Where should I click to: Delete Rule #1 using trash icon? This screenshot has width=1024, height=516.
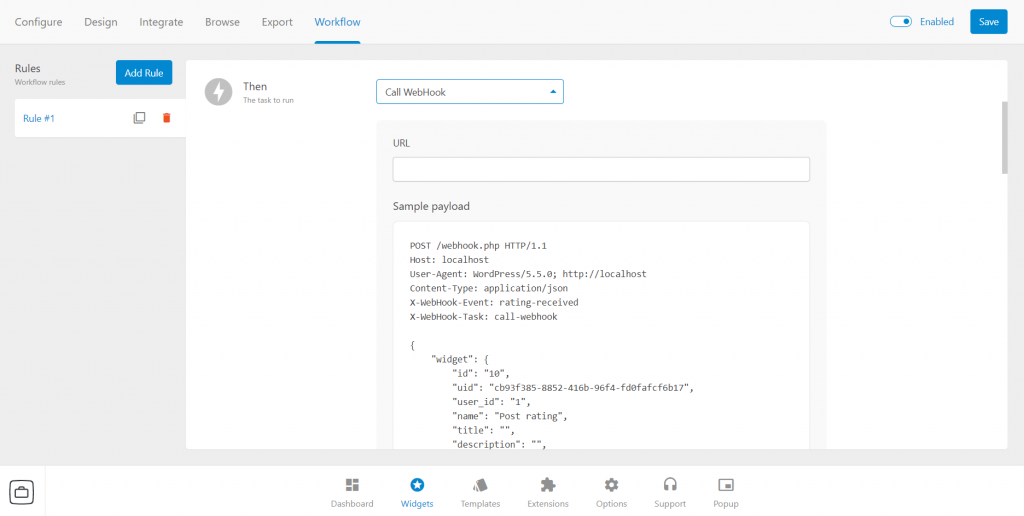167,118
